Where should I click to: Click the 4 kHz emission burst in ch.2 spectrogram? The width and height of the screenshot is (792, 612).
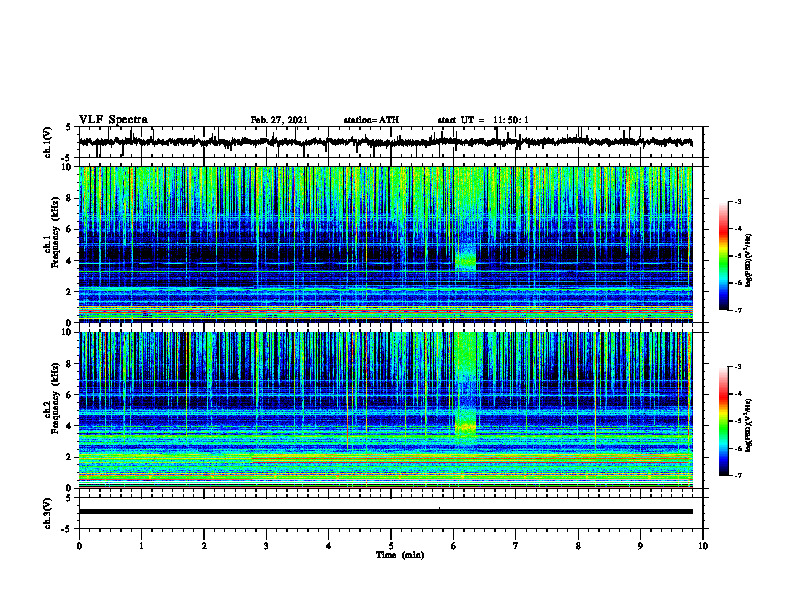coord(465,427)
